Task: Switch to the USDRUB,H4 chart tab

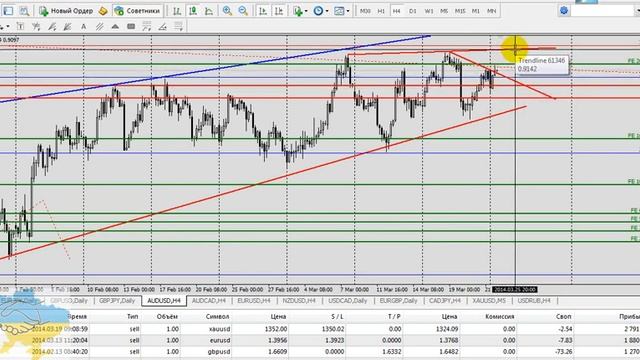Action: point(534,301)
